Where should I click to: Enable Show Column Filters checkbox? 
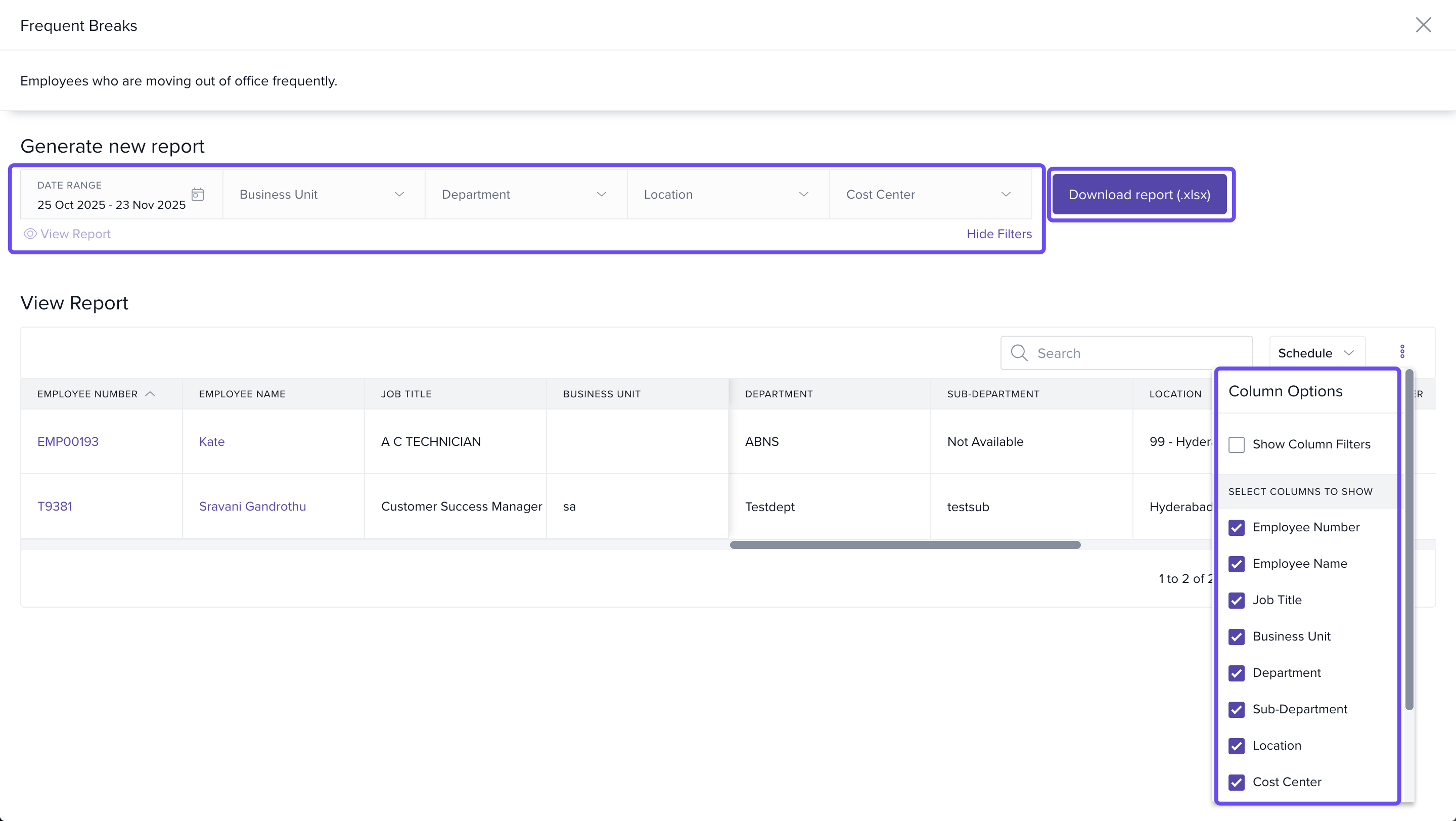1236,445
